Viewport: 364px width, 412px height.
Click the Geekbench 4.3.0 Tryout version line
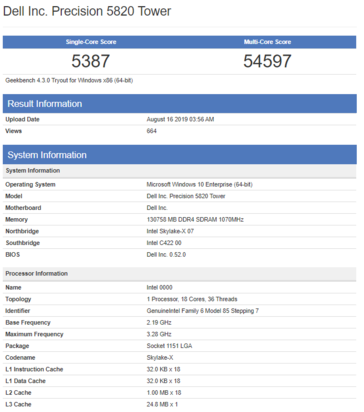69,81
